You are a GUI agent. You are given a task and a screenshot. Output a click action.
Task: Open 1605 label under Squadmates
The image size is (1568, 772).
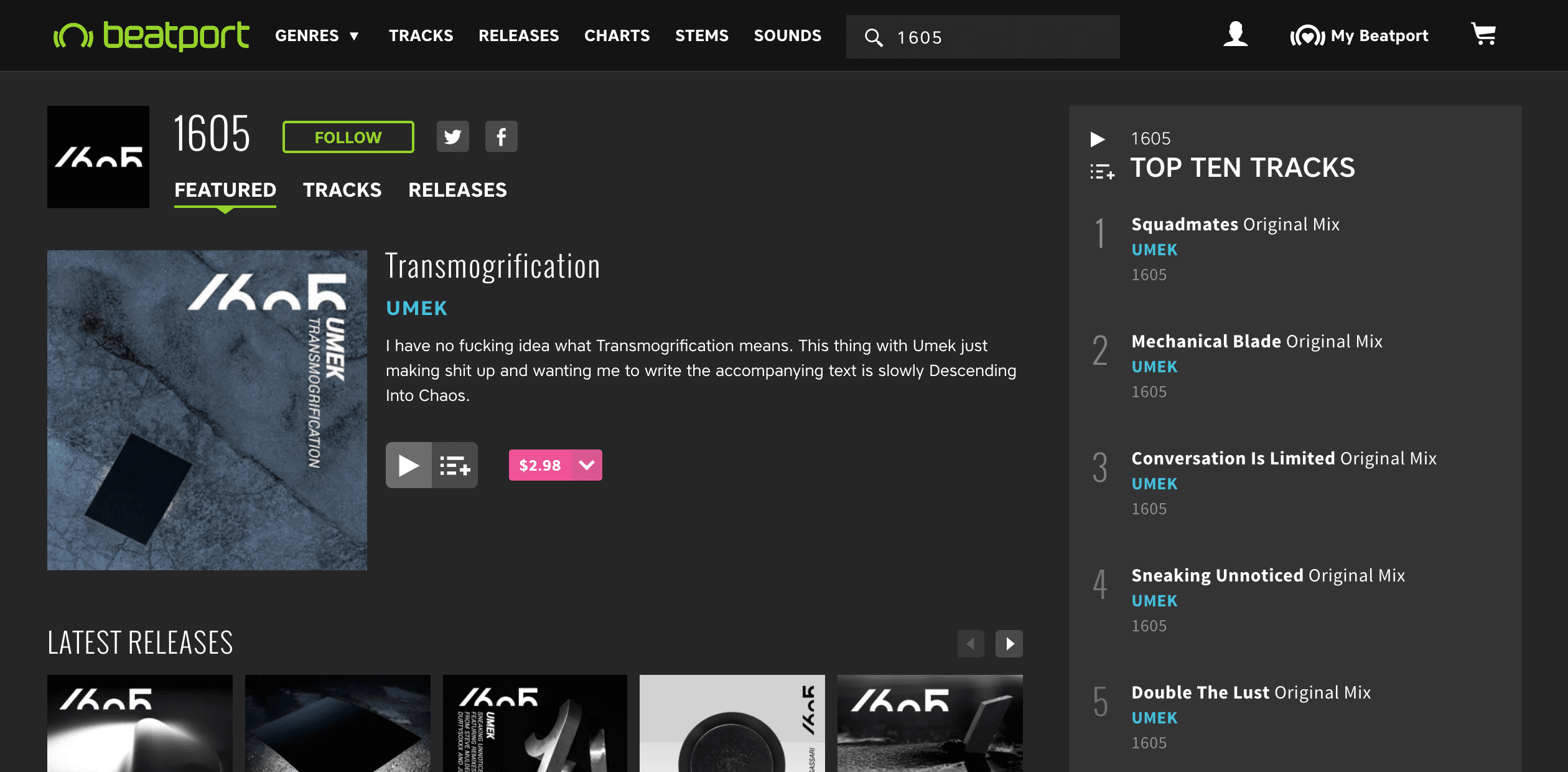click(x=1149, y=275)
